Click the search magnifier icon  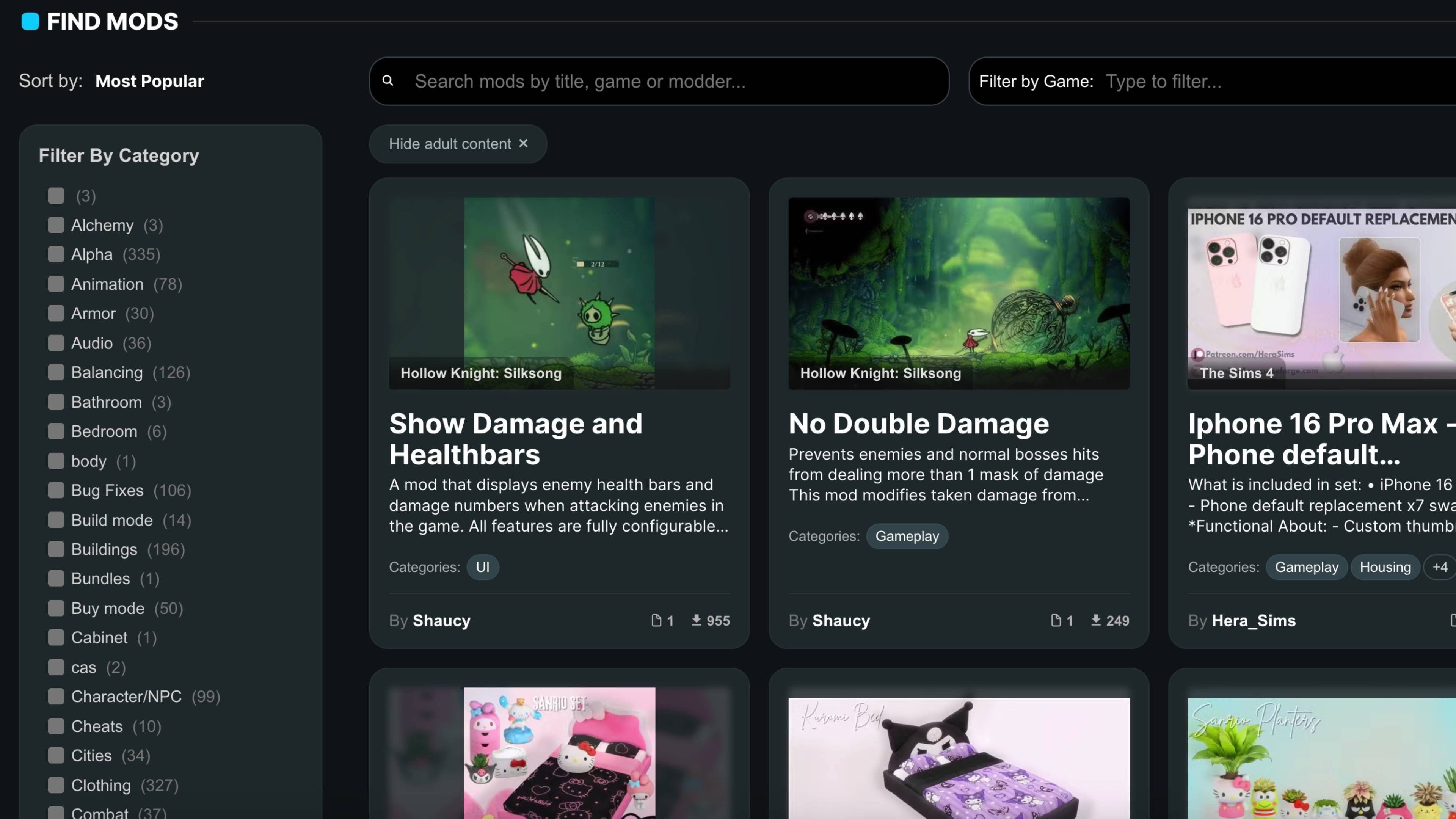point(388,81)
